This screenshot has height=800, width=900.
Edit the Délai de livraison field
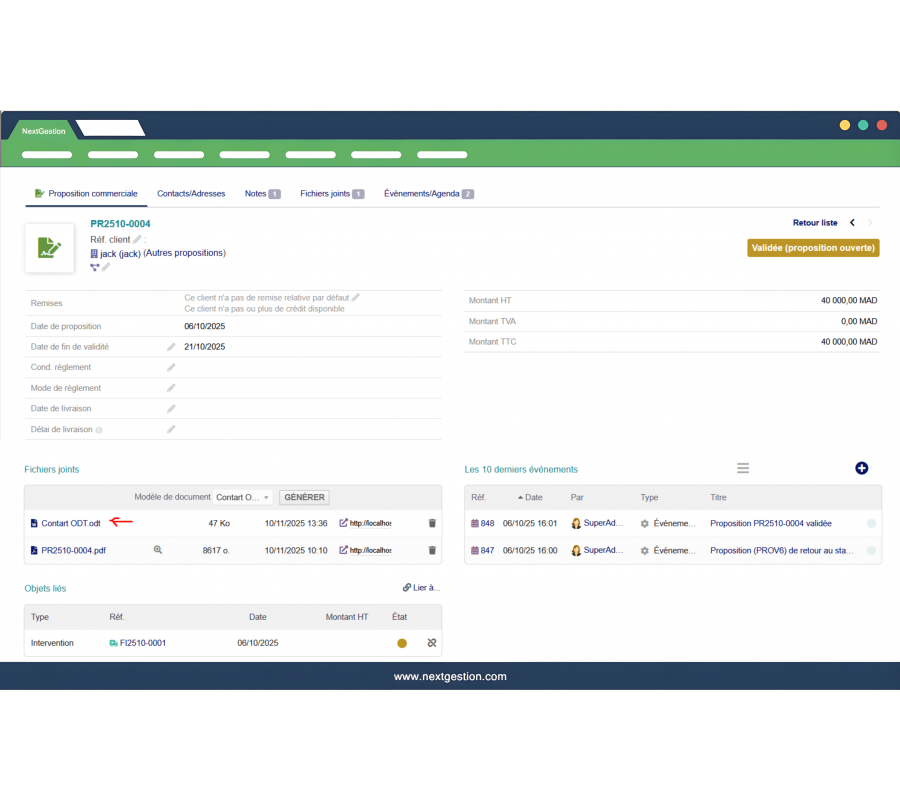coord(171,429)
